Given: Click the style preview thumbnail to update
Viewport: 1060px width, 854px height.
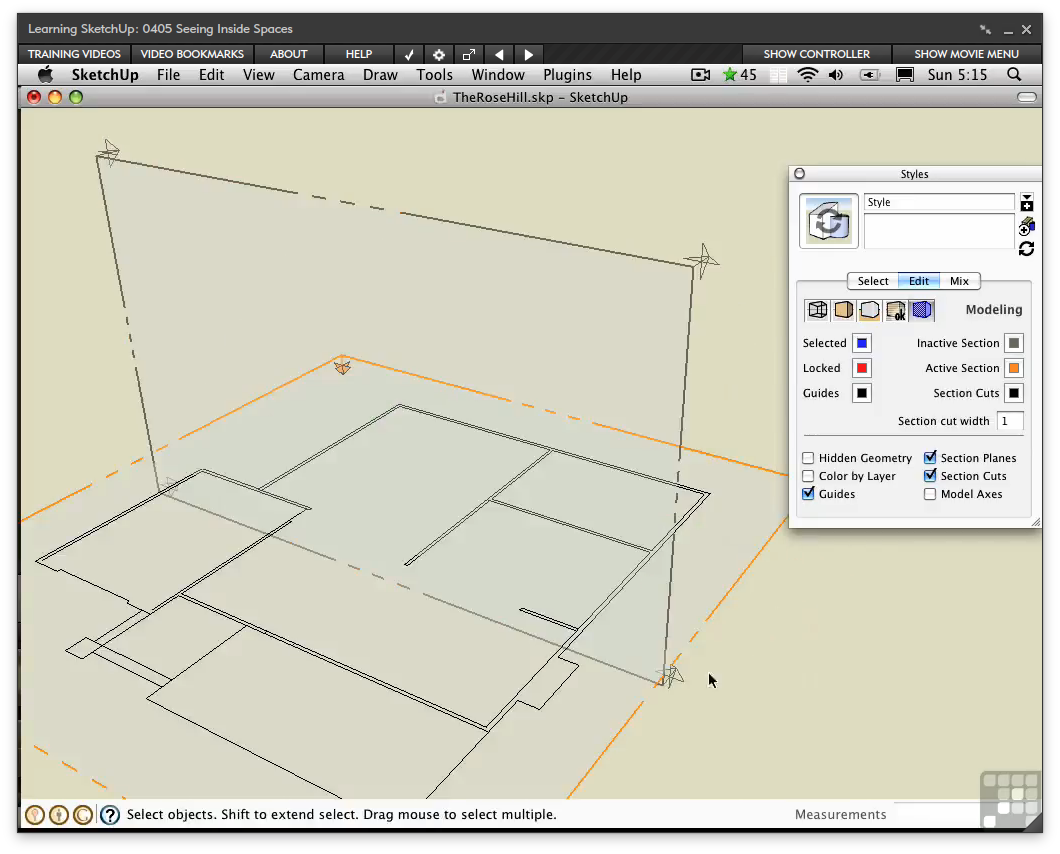Looking at the screenshot, I should [x=829, y=221].
